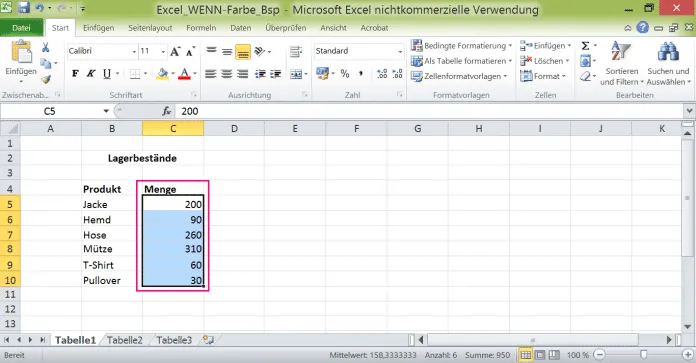Align cell text right
The height and width of the screenshot is (363, 696).
[242, 74]
